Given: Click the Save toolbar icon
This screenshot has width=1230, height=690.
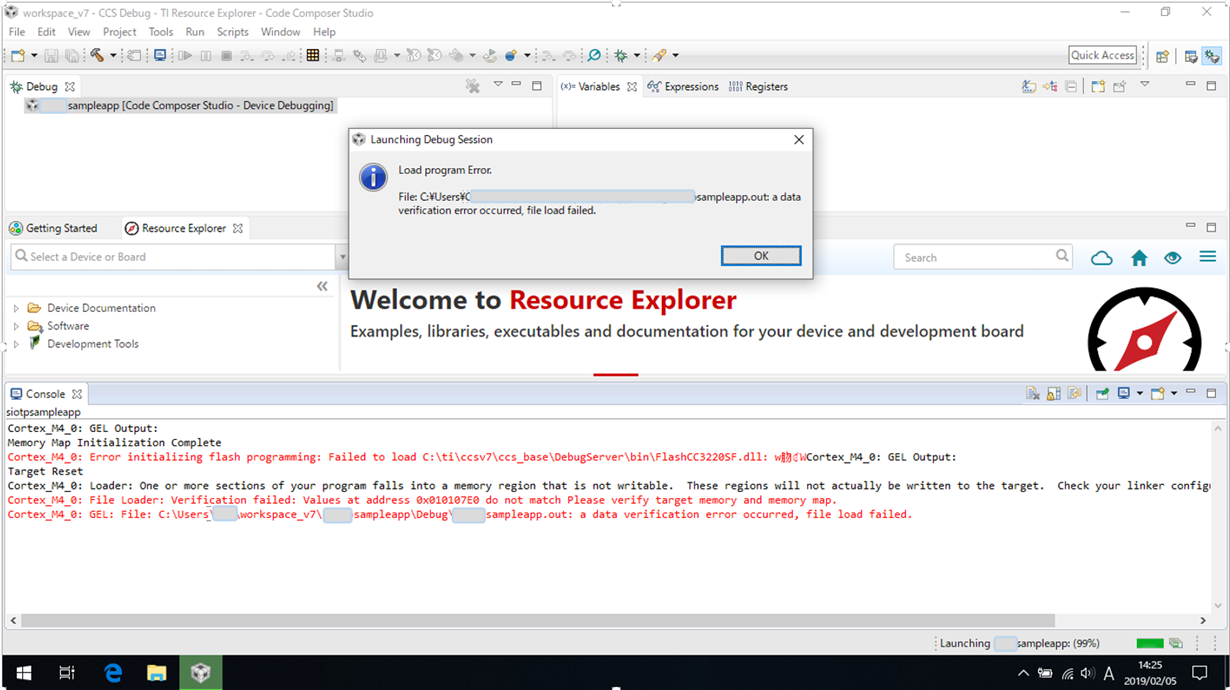Looking at the screenshot, I should click(x=51, y=55).
